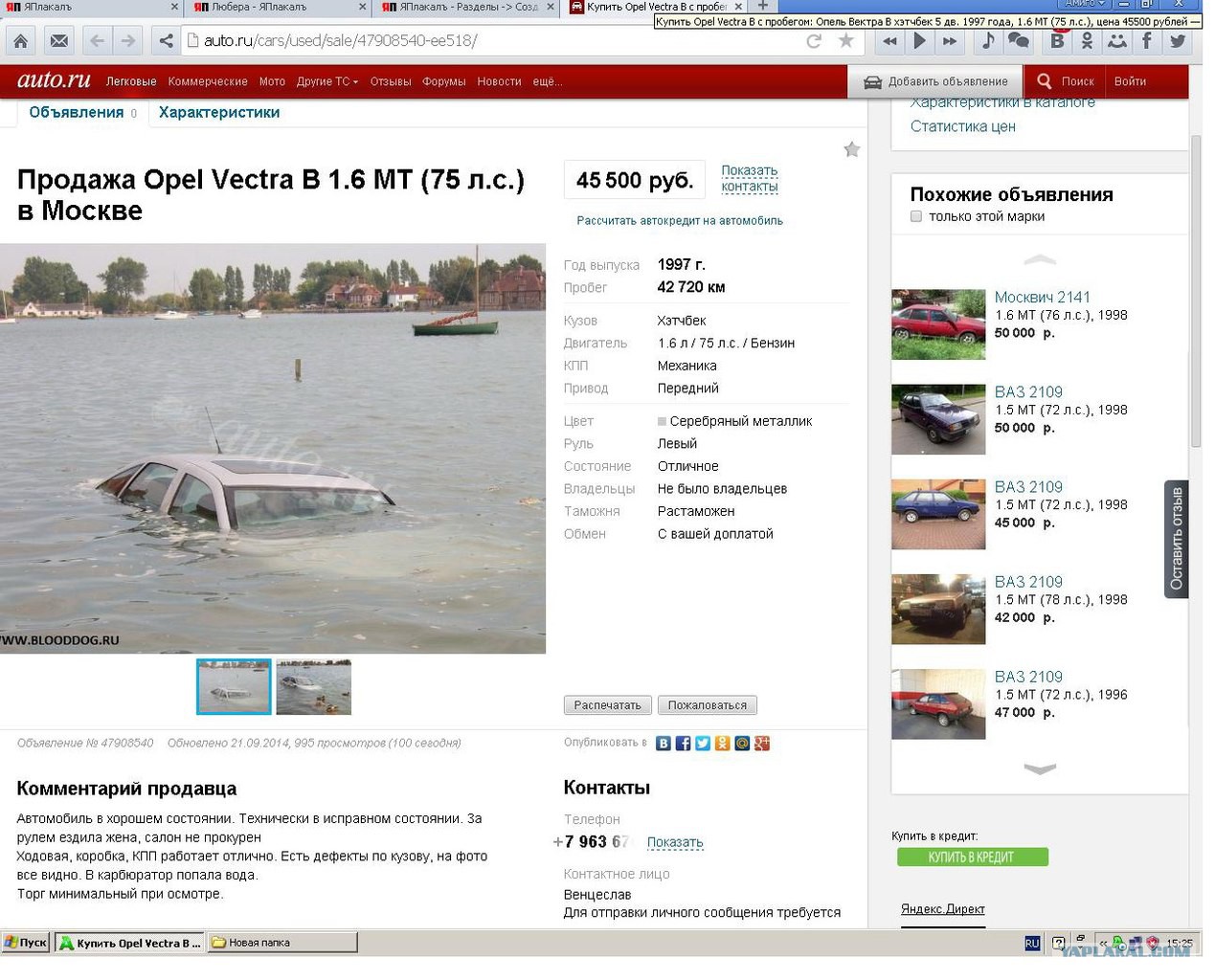Go forward with the right arrow button
This screenshot has height=980, width=1215.
128,41
